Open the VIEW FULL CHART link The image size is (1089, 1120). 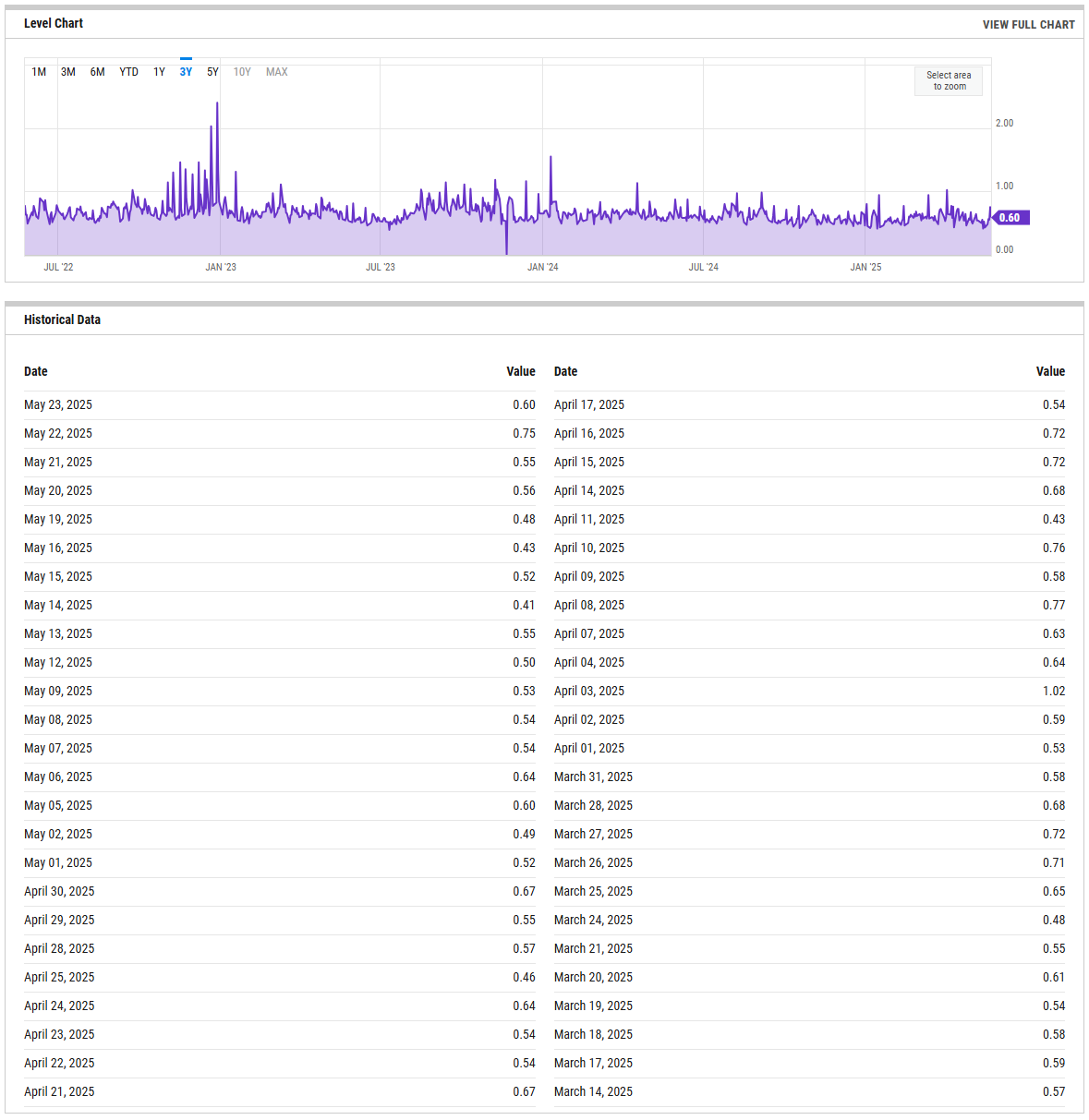point(1028,25)
